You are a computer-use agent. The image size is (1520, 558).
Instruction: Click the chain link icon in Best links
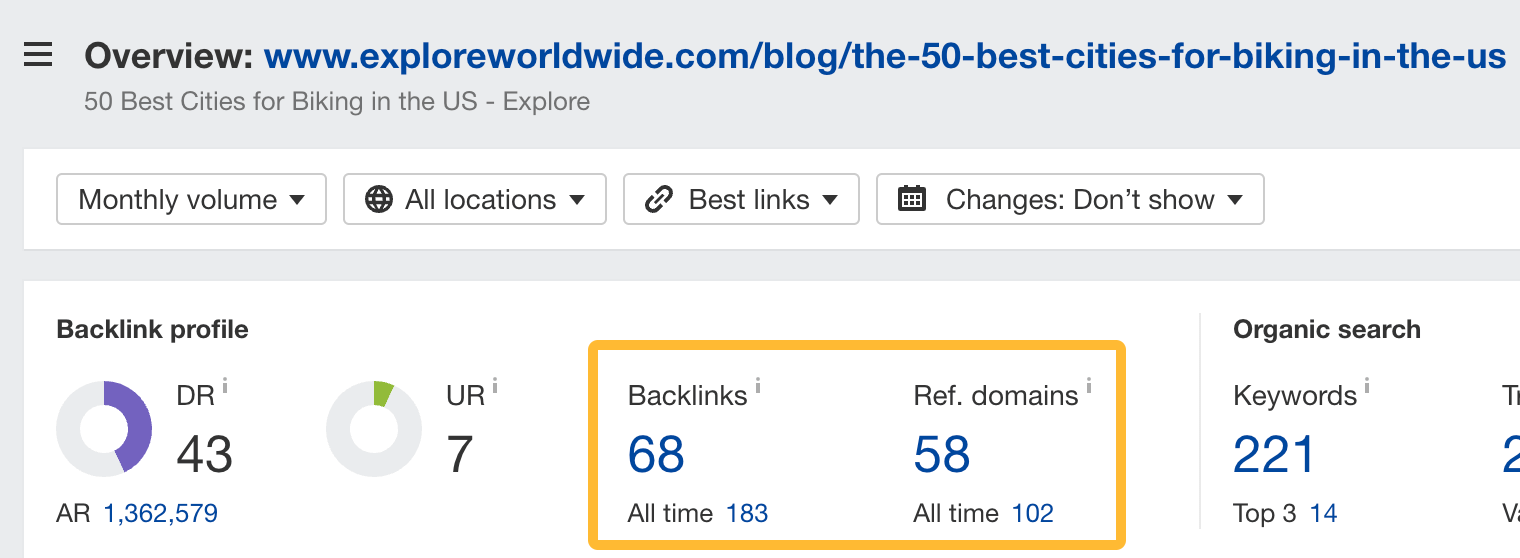[x=659, y=199]
